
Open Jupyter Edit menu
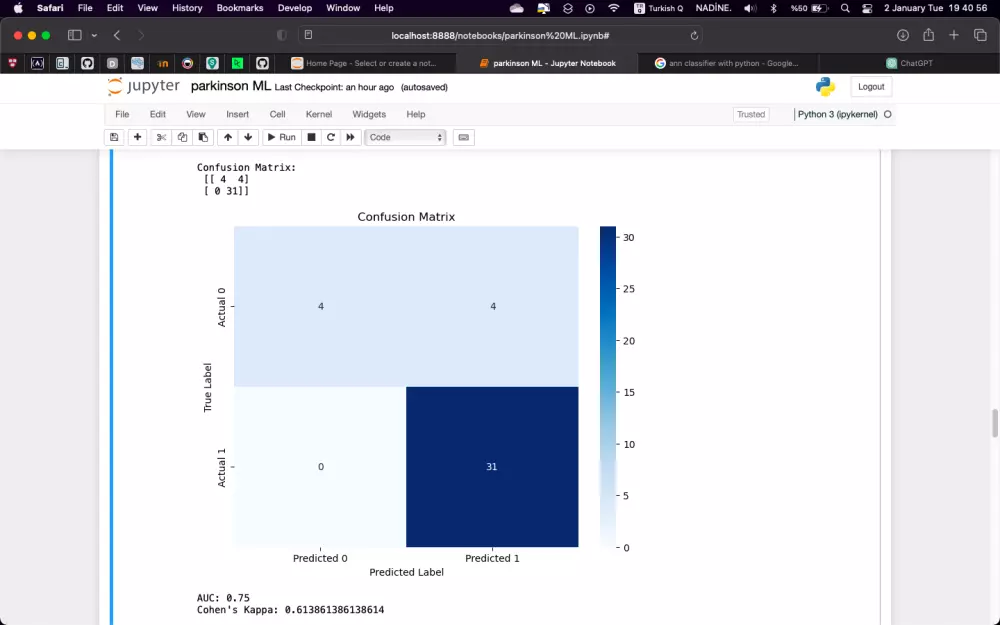[x=158, y=114]
